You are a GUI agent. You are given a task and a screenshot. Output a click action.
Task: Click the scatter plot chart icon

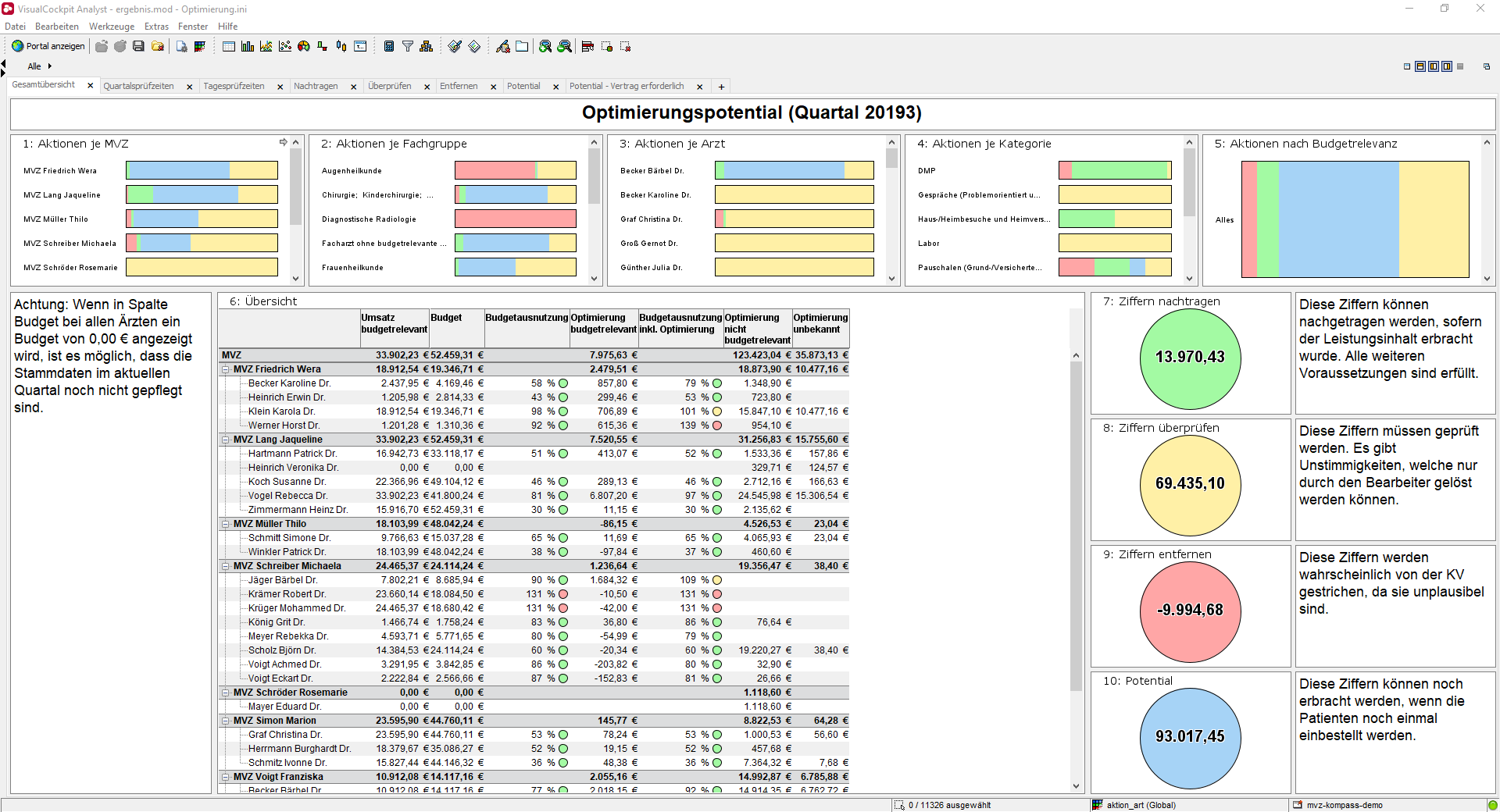285,46
